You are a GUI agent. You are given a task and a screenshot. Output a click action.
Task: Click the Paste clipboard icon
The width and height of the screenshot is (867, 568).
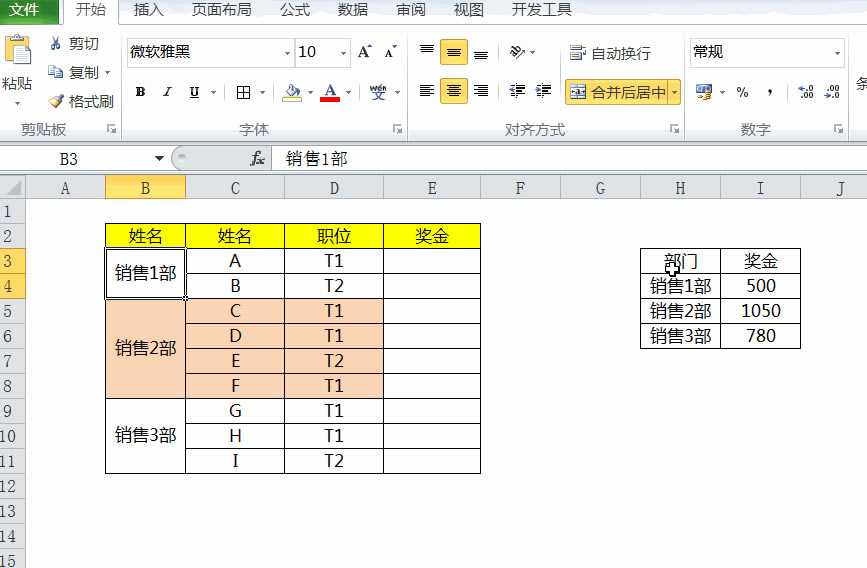point(18,50)
